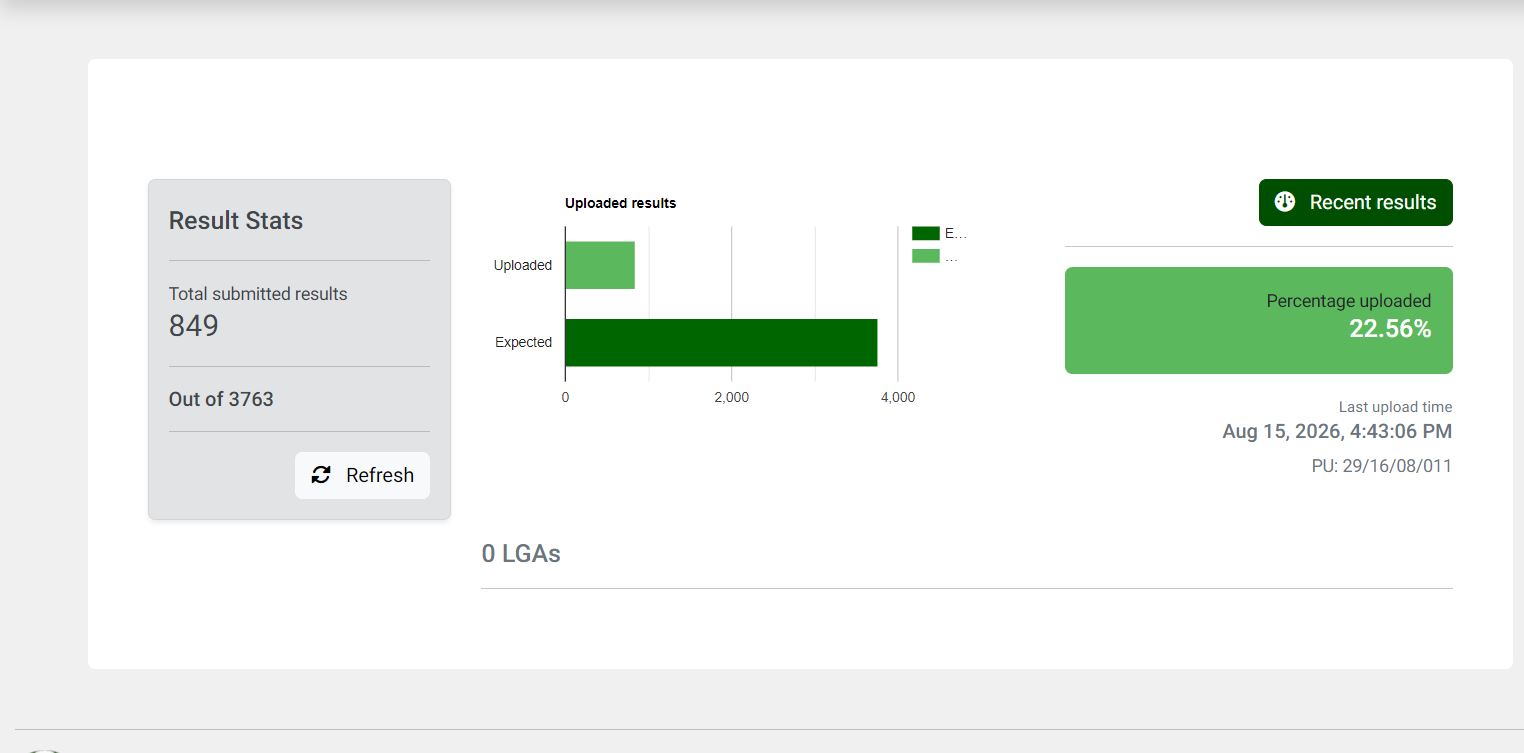Click the Uploaded results chart title
This screenshot has width=1524, height=753.
(x=620, y=203)
